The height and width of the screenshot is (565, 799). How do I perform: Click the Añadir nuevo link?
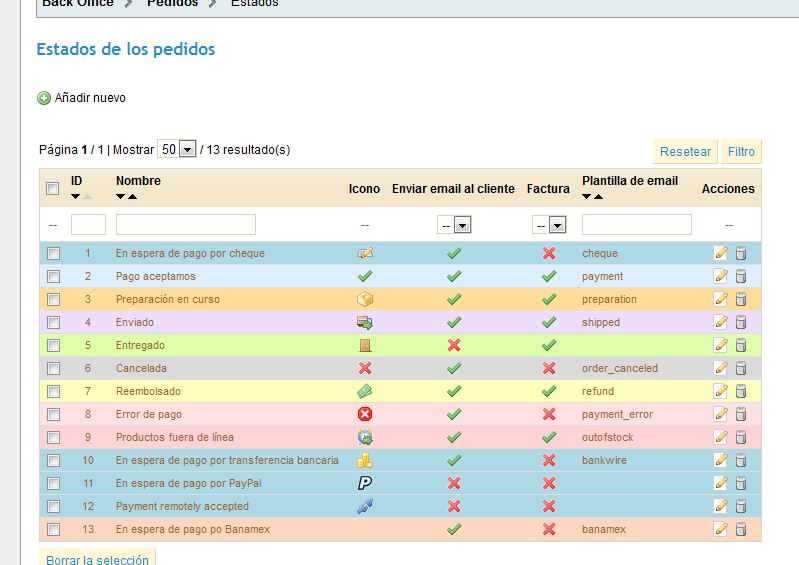90,98
